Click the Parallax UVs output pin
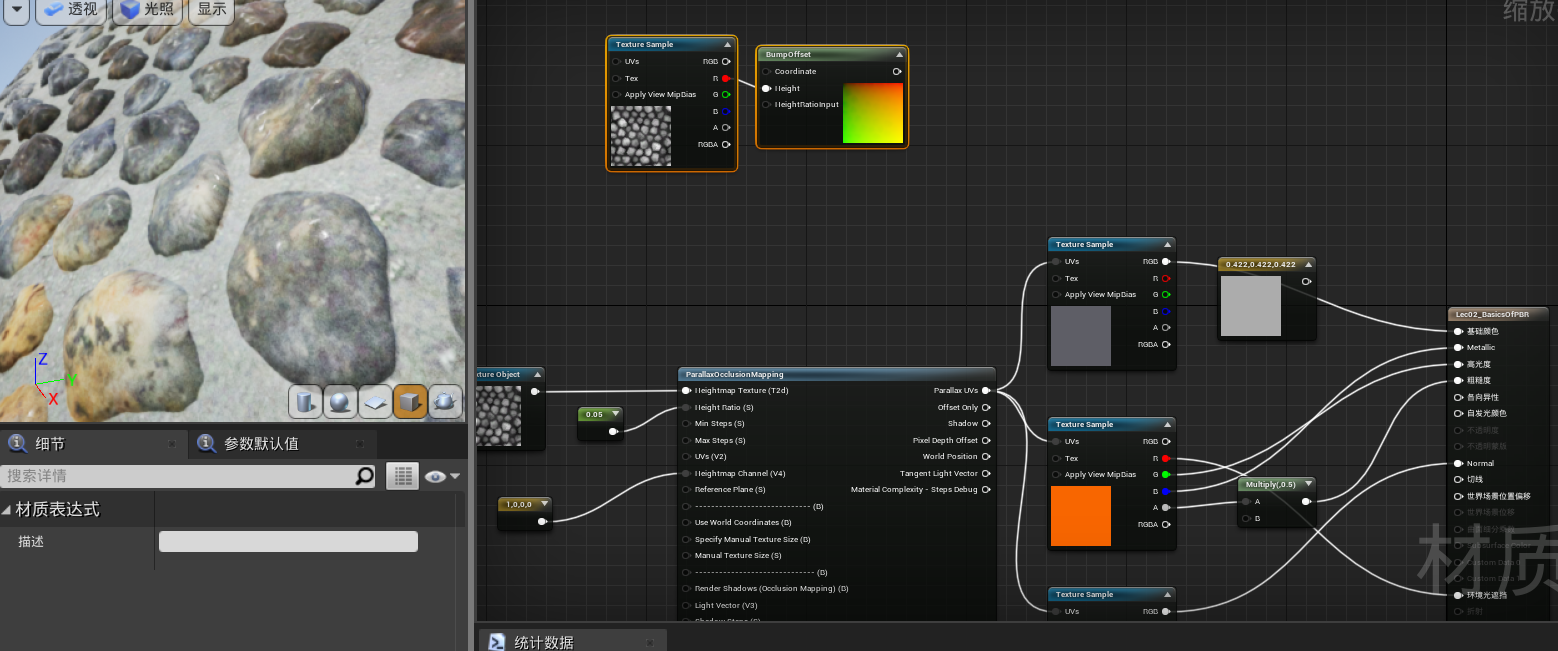Viewport: 1558px width, 651px height. pos(986,391)
